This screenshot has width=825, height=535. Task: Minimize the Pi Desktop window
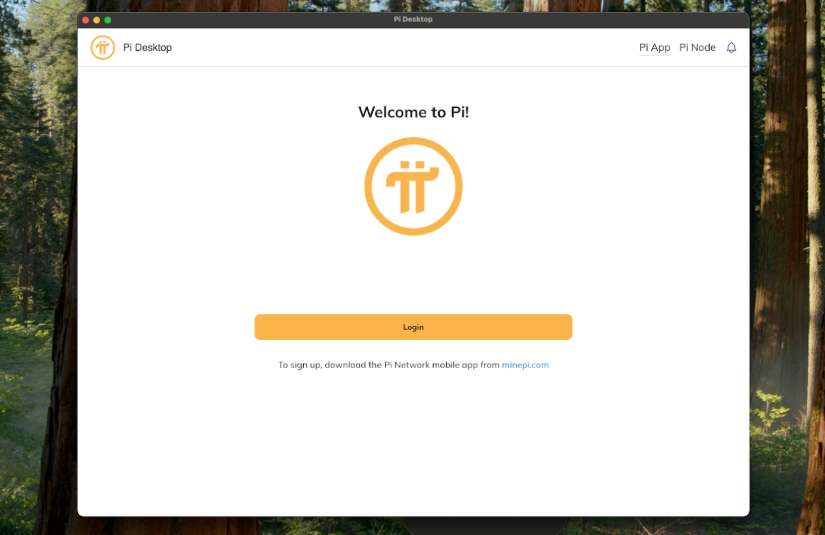tap(97, 20)
